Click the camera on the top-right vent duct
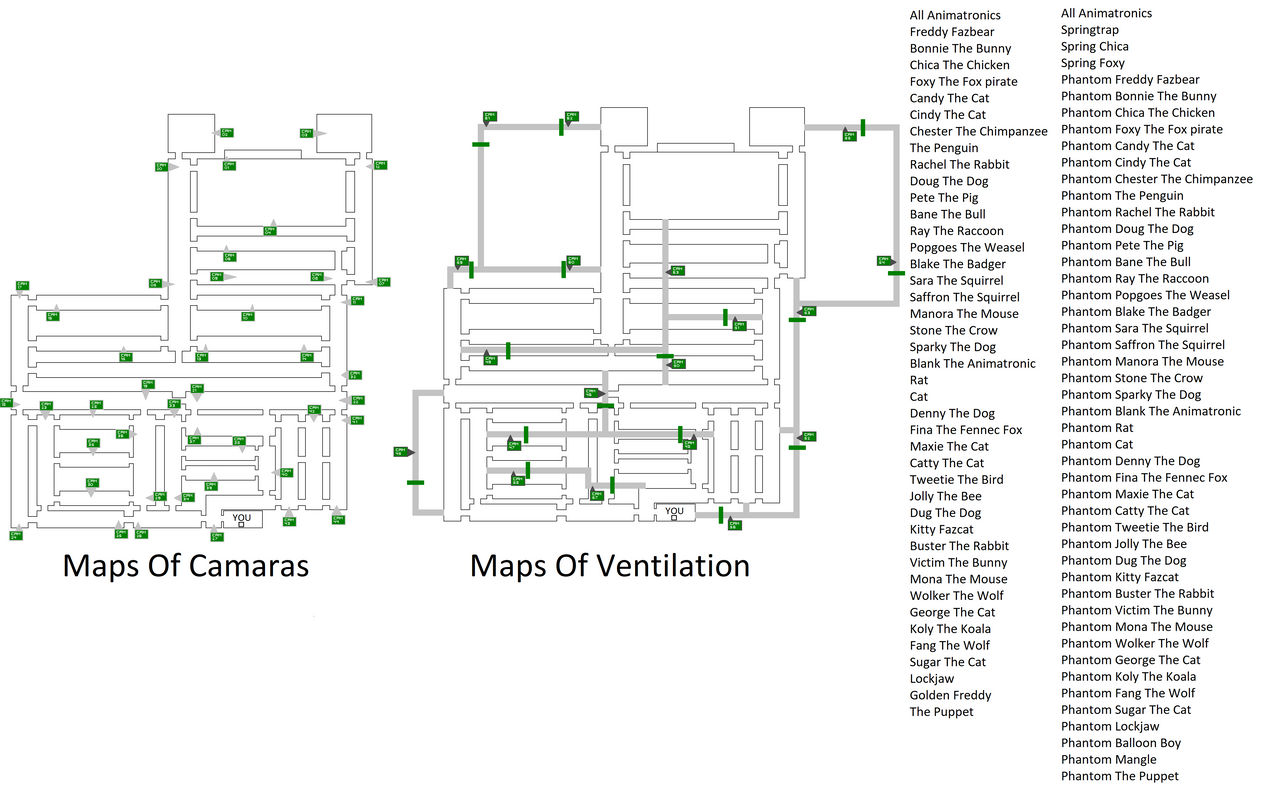Image resolution: width=1280 pixels, height=794 pixels. point(849,135)
